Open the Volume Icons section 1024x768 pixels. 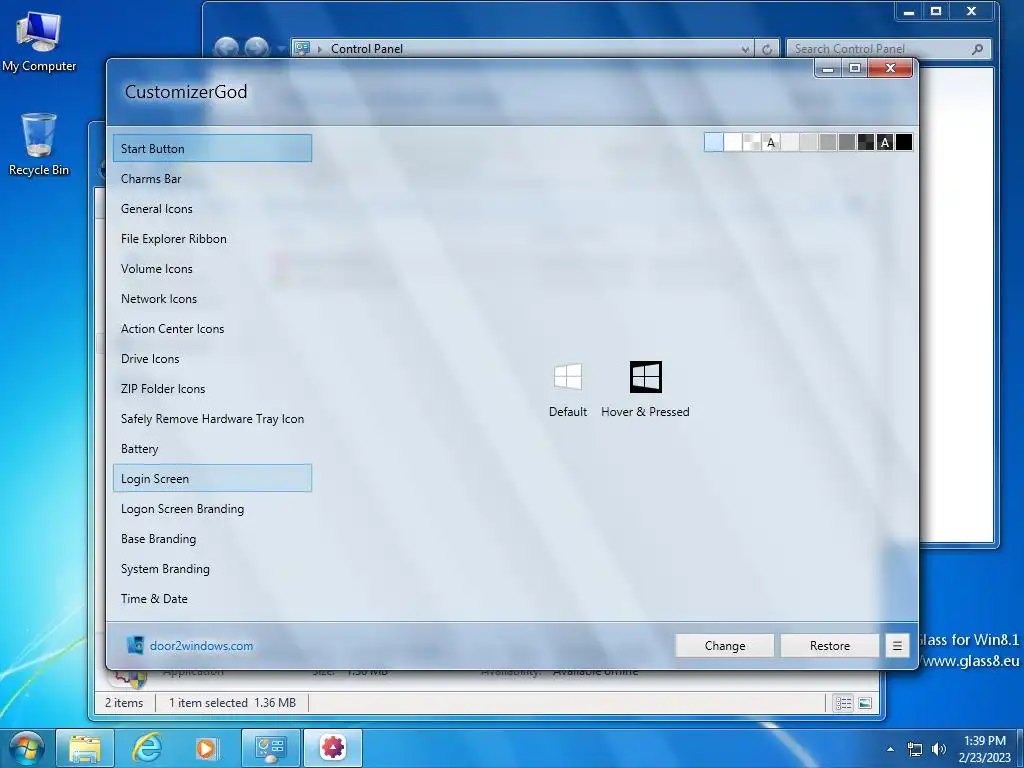212,268
